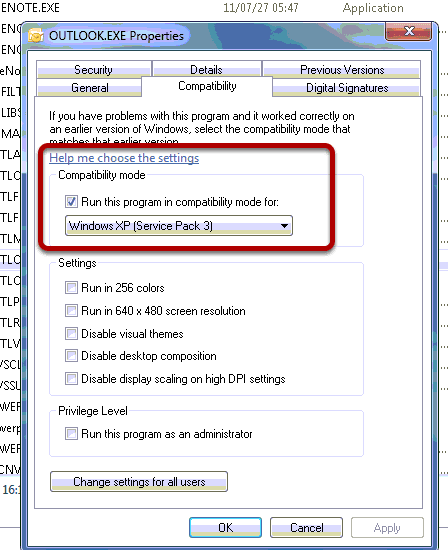Screen dimensions: 448x550
Task: Check Disable visual themes
Action: pos(72,333)
